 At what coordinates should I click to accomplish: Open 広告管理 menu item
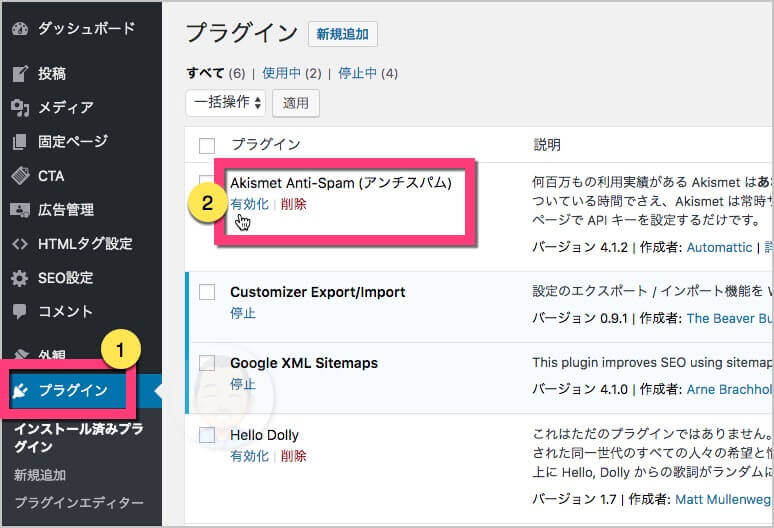[66, 210]
